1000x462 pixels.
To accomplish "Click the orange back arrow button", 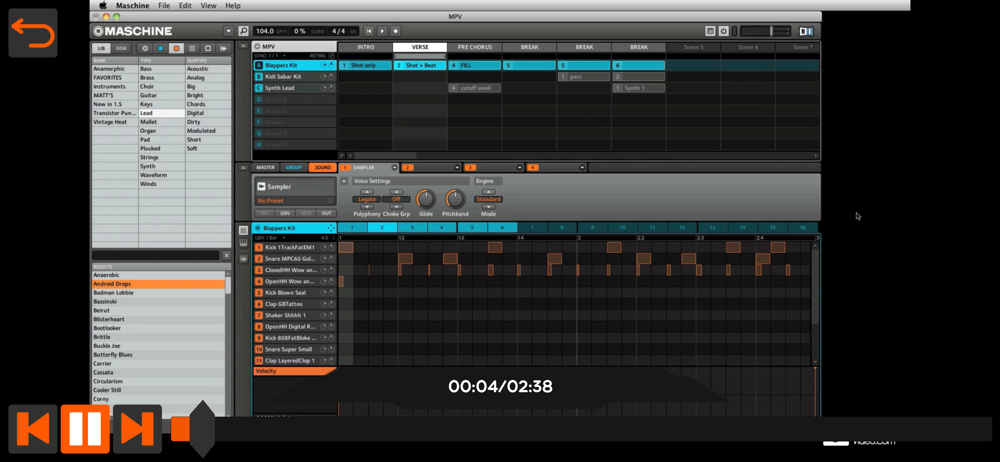I will [x=33, y=33].
